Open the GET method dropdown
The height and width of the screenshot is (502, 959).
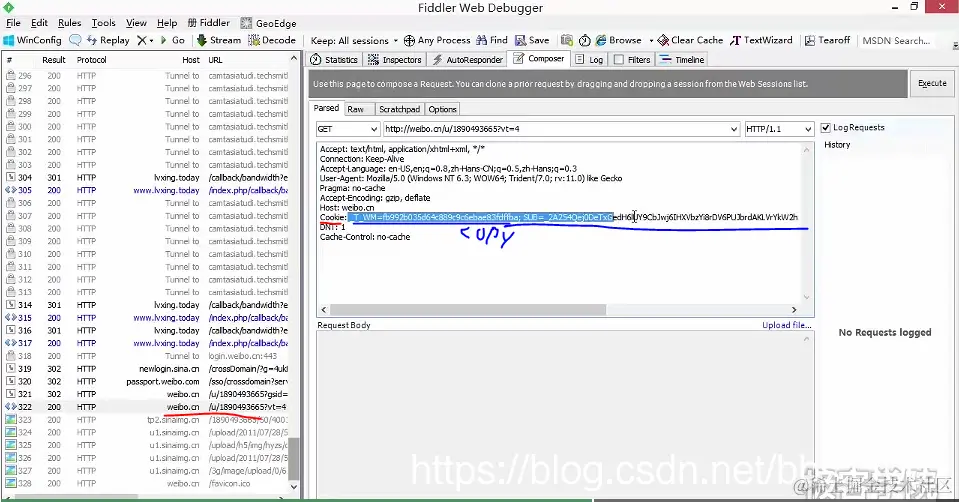click(x=348, y=129)
